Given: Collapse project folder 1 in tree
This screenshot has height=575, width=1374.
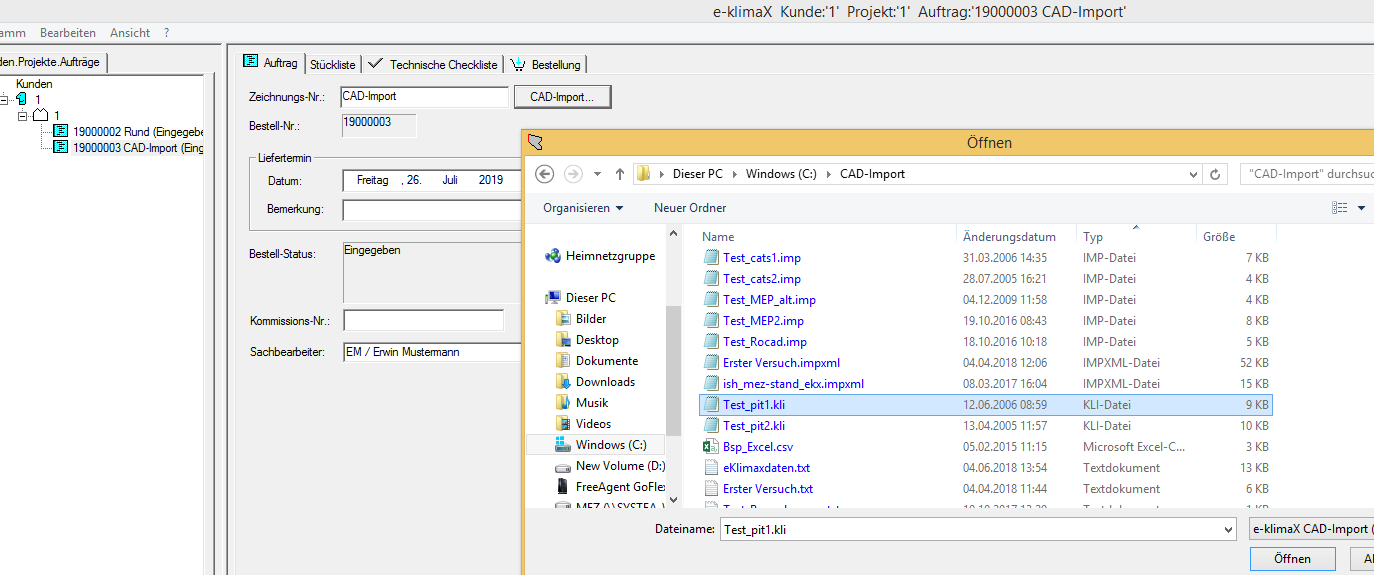Looking at the screenshot, I should pos(23,116).
